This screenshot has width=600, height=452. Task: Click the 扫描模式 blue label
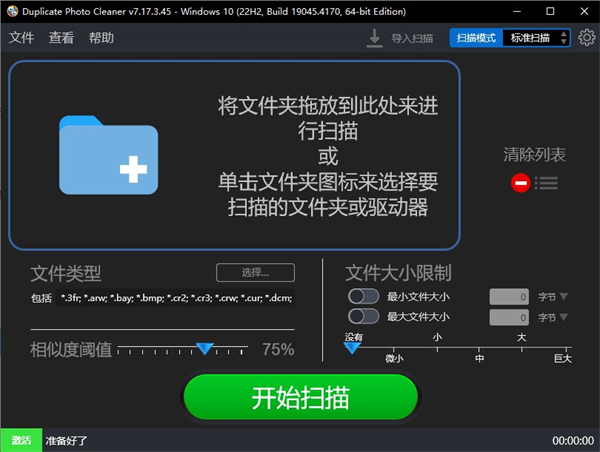(x=476, y=38)
